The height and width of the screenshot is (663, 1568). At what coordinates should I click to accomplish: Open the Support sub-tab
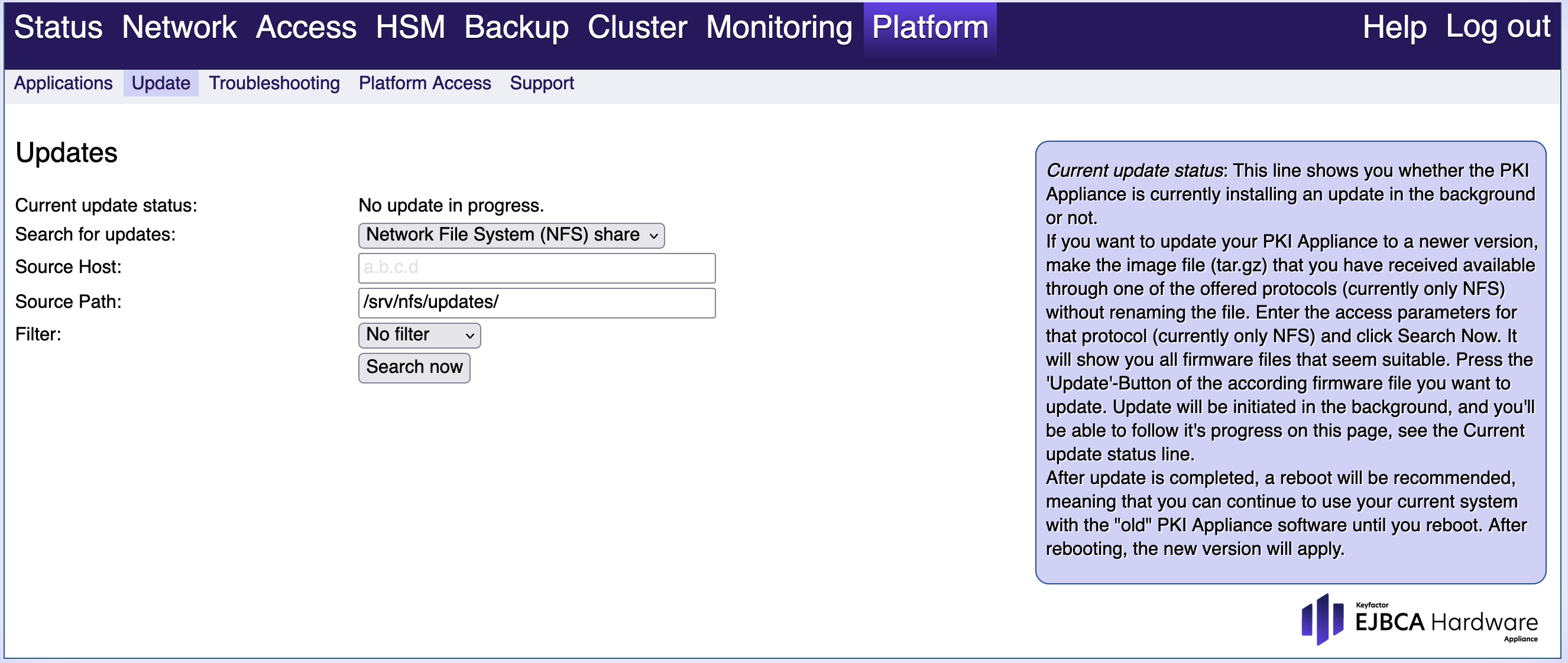coord(541,83)
